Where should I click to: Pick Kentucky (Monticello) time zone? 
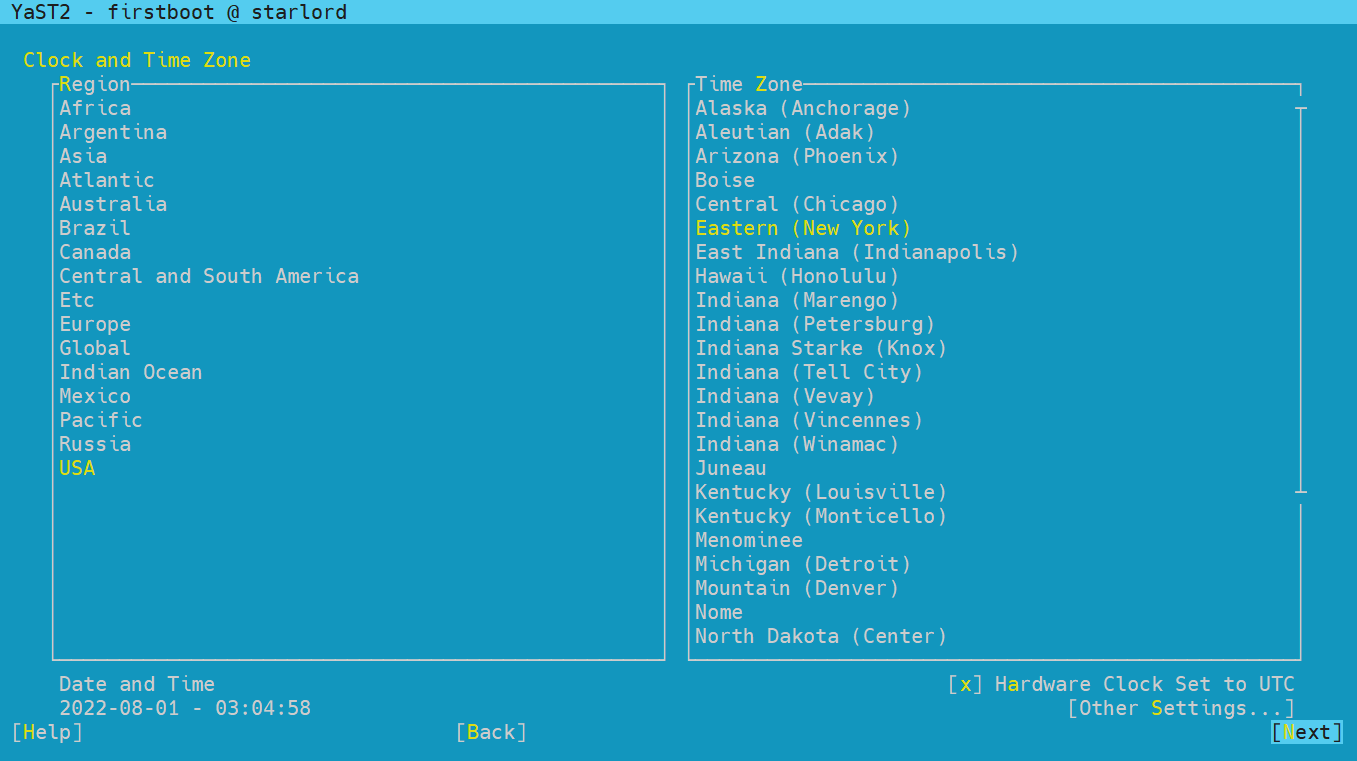pyautogui.click(x=822, y=516)
